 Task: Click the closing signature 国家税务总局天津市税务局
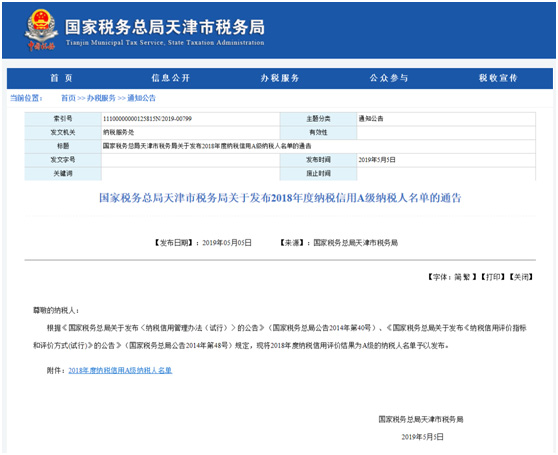[421, 419]
